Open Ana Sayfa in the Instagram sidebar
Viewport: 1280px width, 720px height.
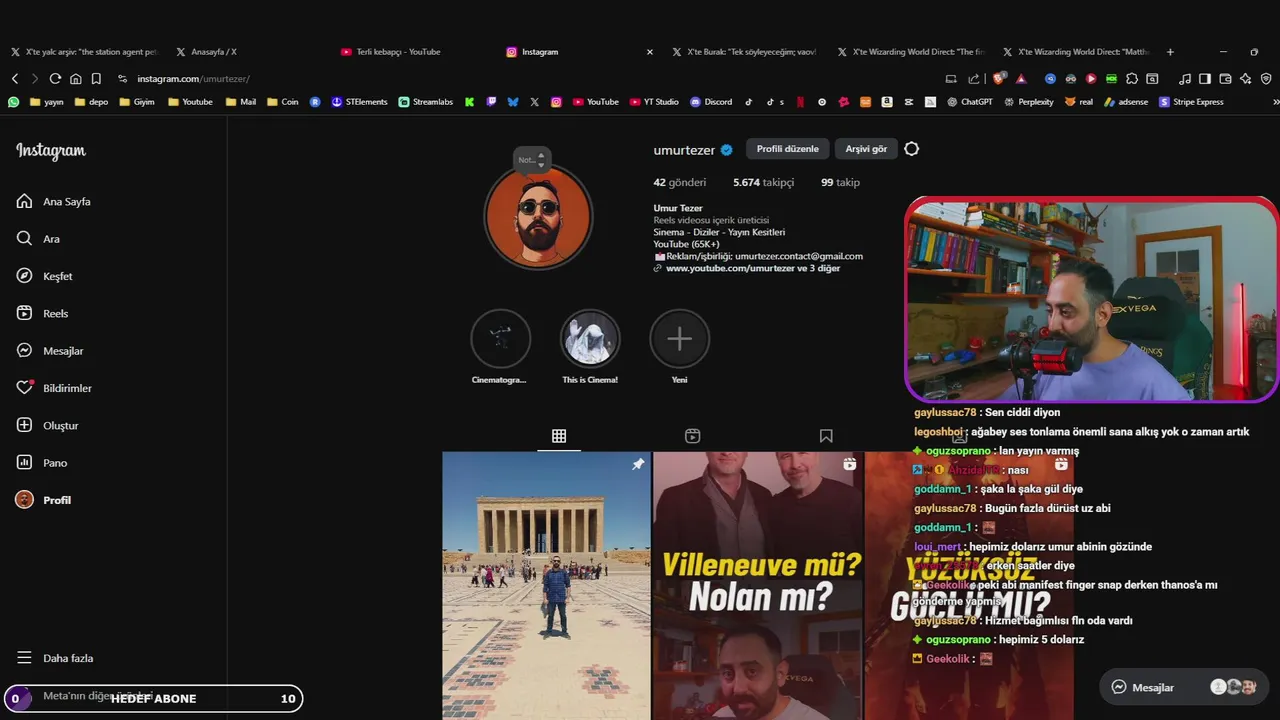click(x=54, y=201)
